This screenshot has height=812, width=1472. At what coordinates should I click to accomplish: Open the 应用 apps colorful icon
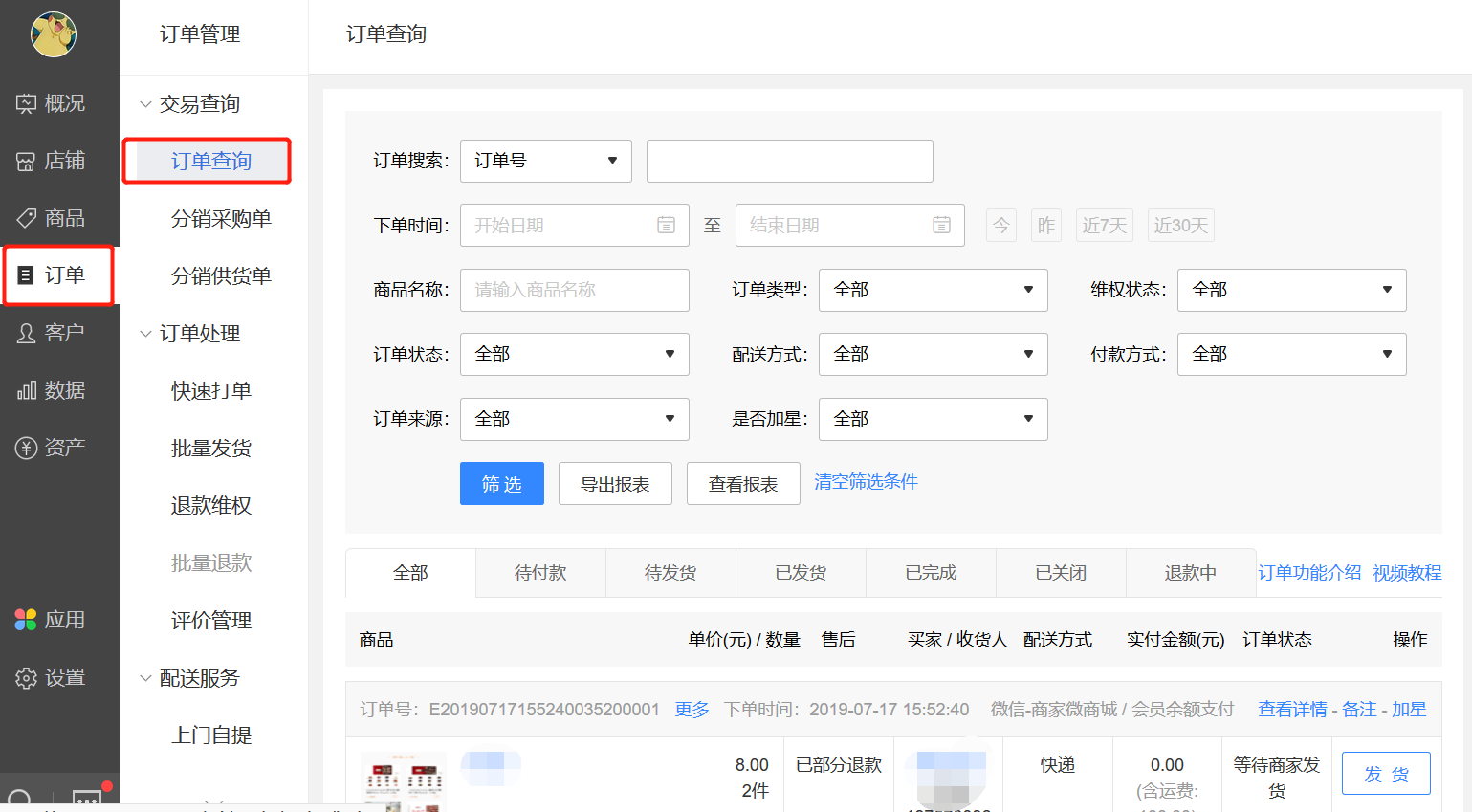pos(26,620)
